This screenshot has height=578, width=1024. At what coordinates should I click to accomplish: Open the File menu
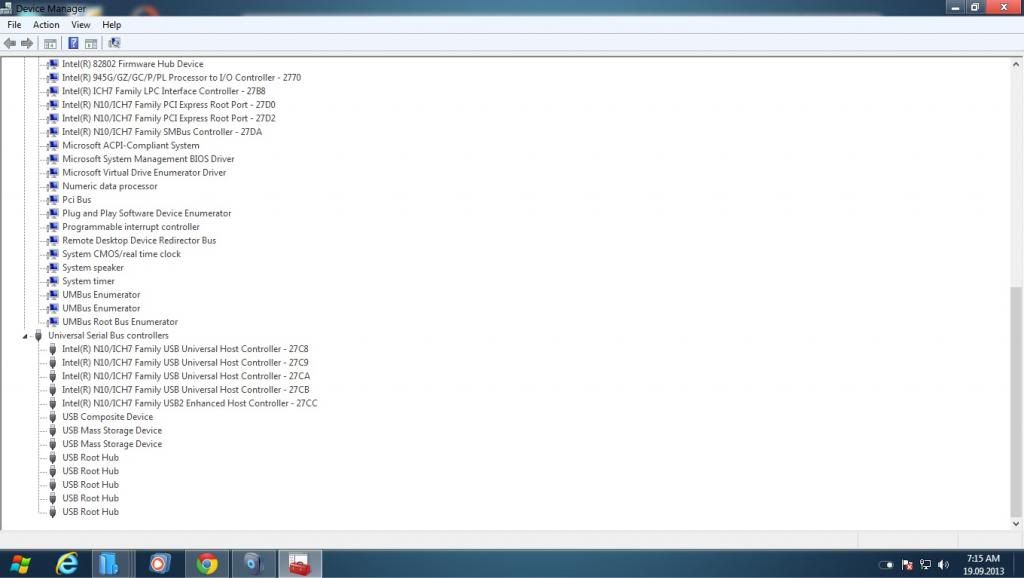14,25
